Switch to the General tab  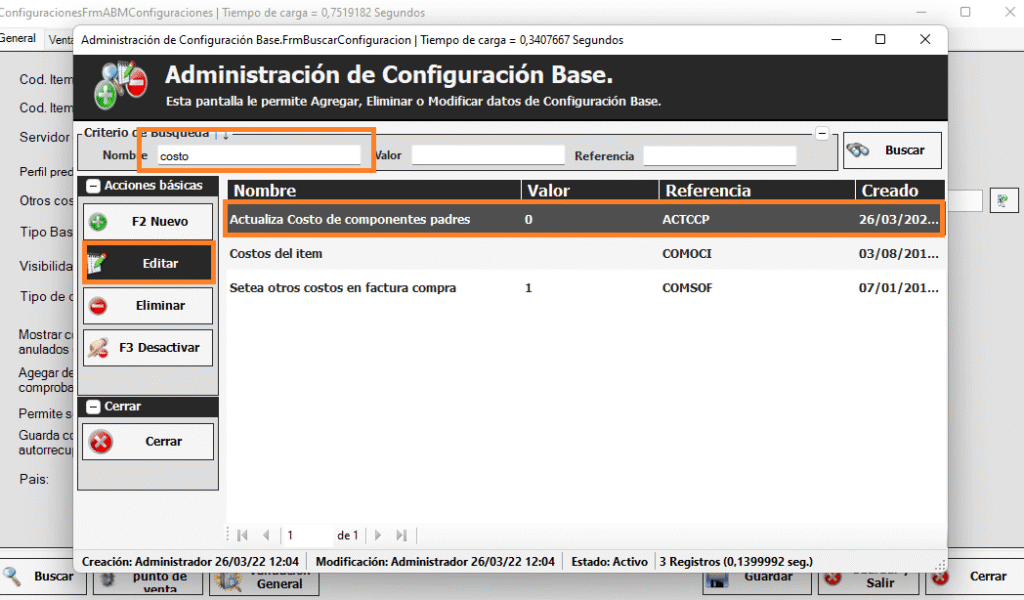18,38
